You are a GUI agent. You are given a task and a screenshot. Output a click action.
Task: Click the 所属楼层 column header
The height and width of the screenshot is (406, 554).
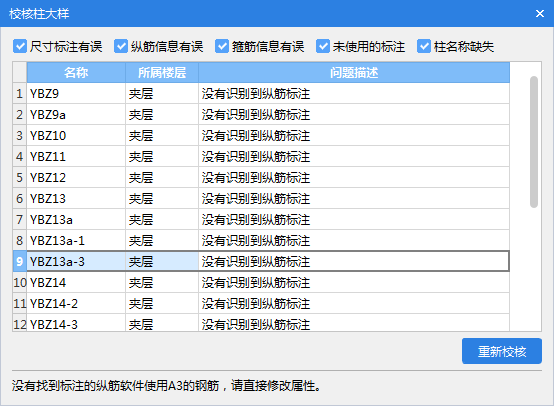tap(162, 72)
